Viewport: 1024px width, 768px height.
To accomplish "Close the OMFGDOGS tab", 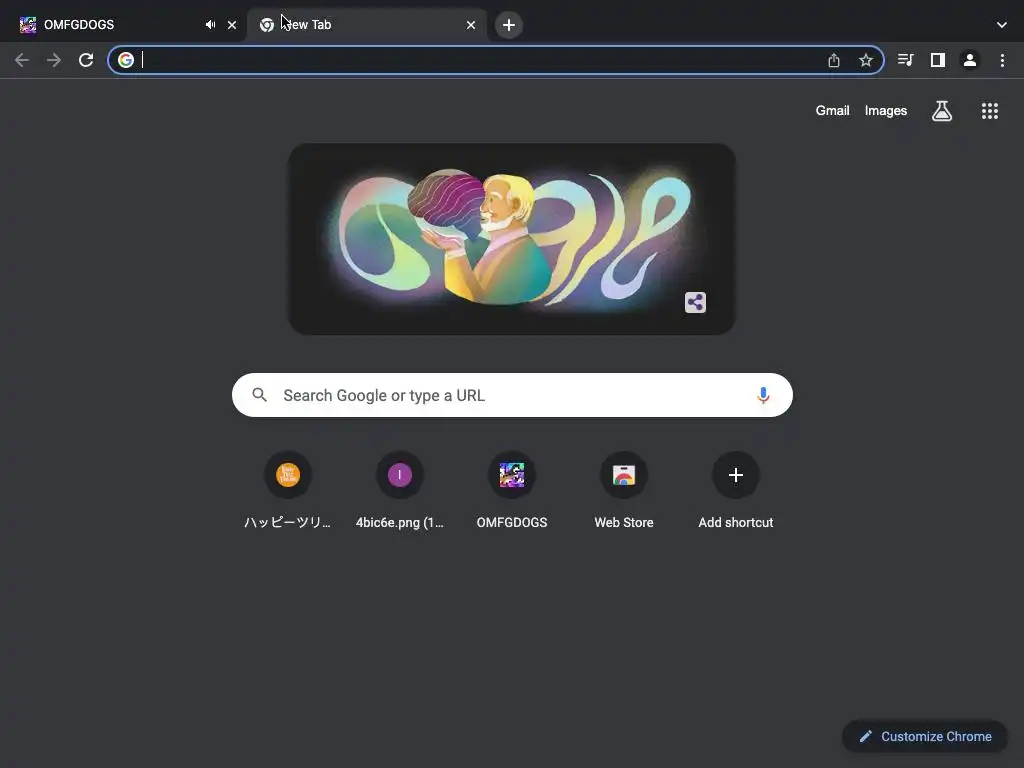I will [x=232, y=25].
